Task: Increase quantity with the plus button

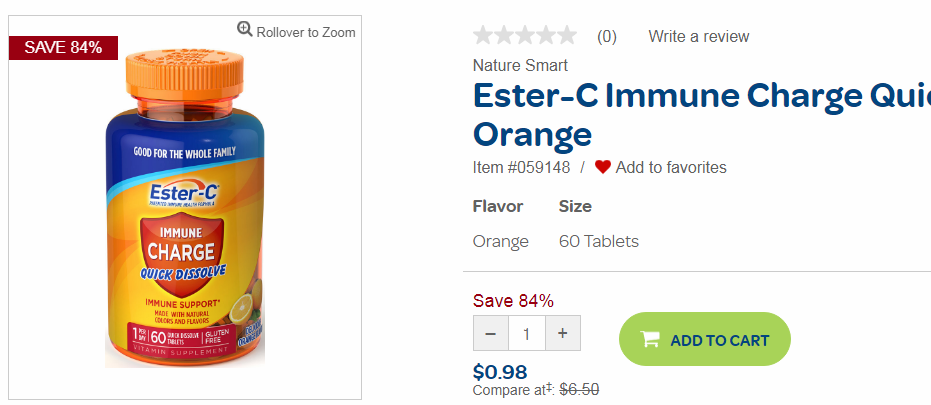Action: (x=563, y=333)
